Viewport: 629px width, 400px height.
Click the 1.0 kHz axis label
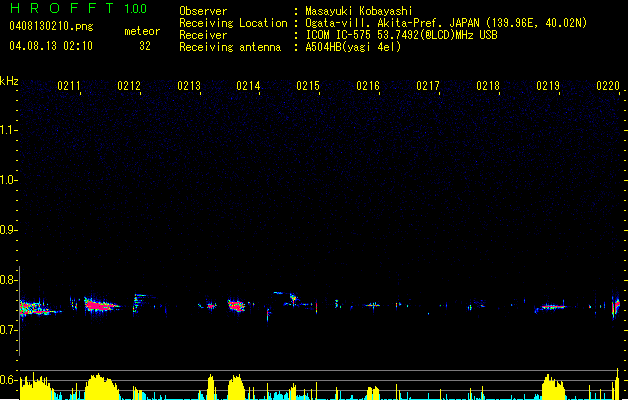(x=8, y=180)
